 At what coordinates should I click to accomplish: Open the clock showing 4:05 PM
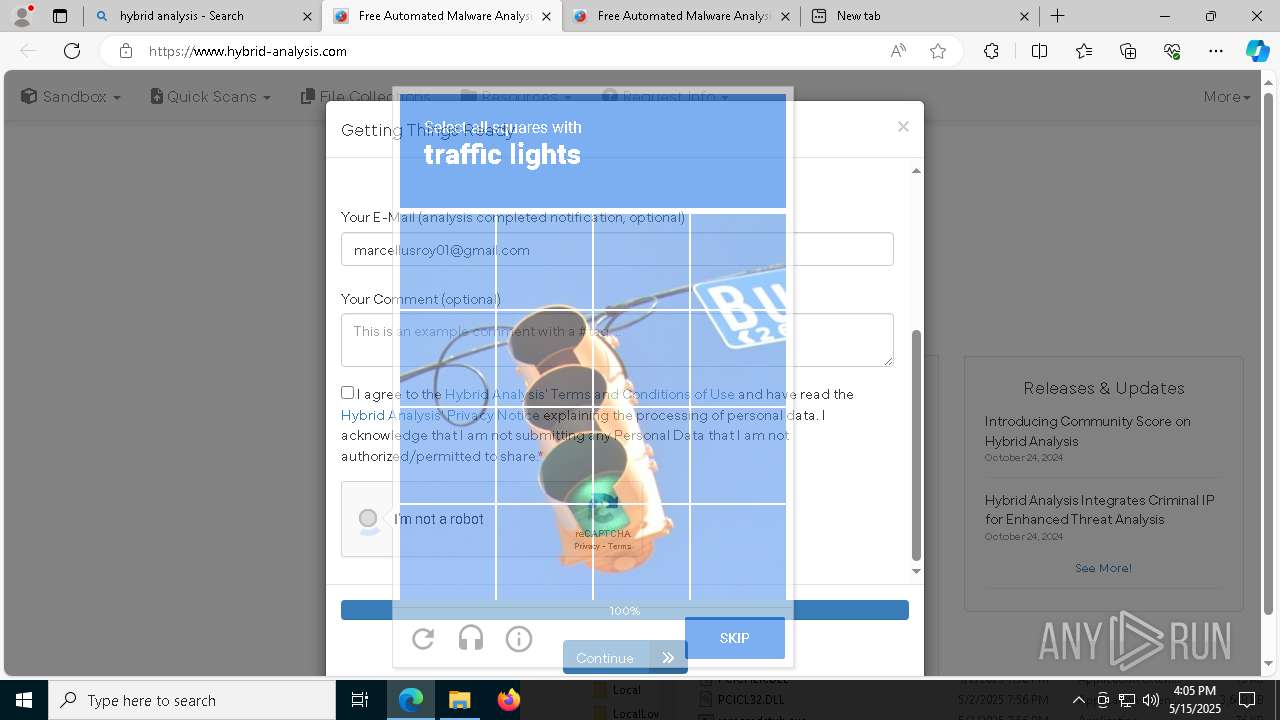(x=1195, y=699)
